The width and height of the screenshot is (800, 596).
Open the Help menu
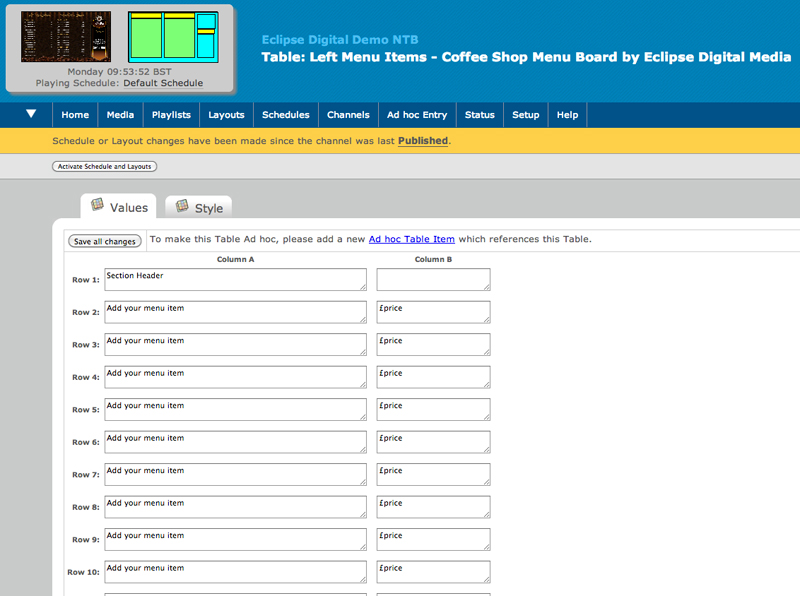click(x=567, y=115)
